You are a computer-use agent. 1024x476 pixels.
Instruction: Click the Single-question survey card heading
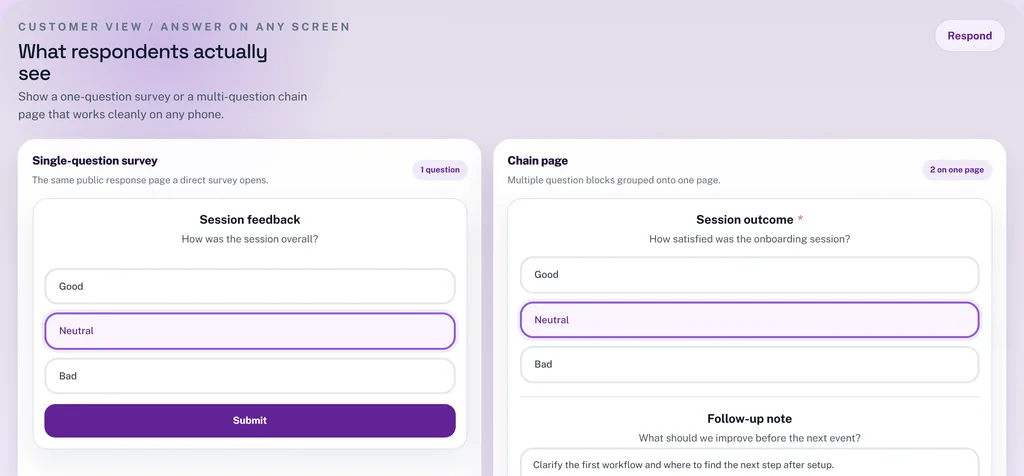tap(95, 161)
